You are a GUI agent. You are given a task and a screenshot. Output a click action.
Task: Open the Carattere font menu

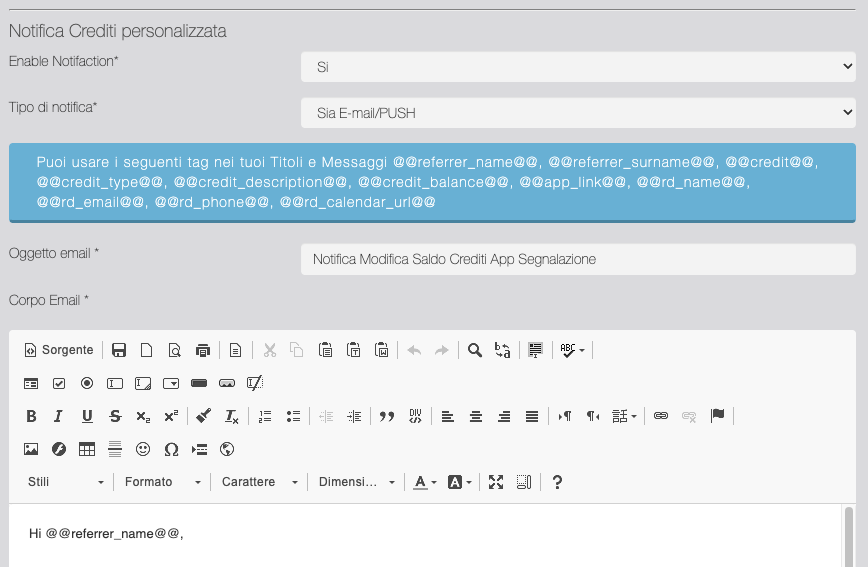260,482
